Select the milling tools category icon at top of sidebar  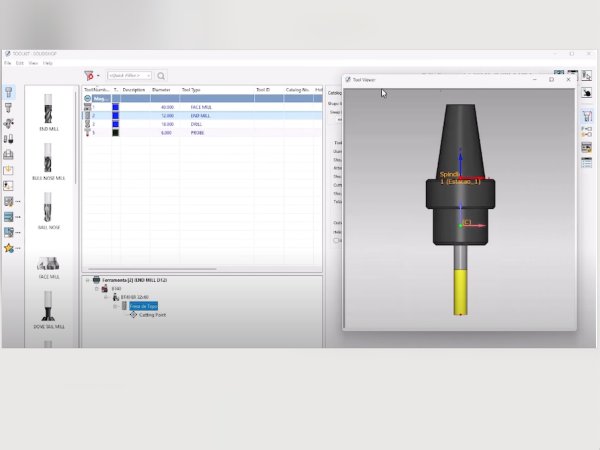point(9,93)
